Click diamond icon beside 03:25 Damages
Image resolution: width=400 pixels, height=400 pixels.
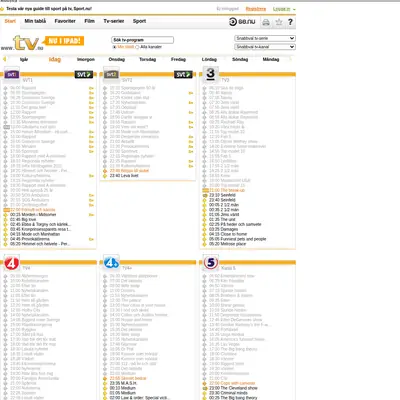click(205, 229)
